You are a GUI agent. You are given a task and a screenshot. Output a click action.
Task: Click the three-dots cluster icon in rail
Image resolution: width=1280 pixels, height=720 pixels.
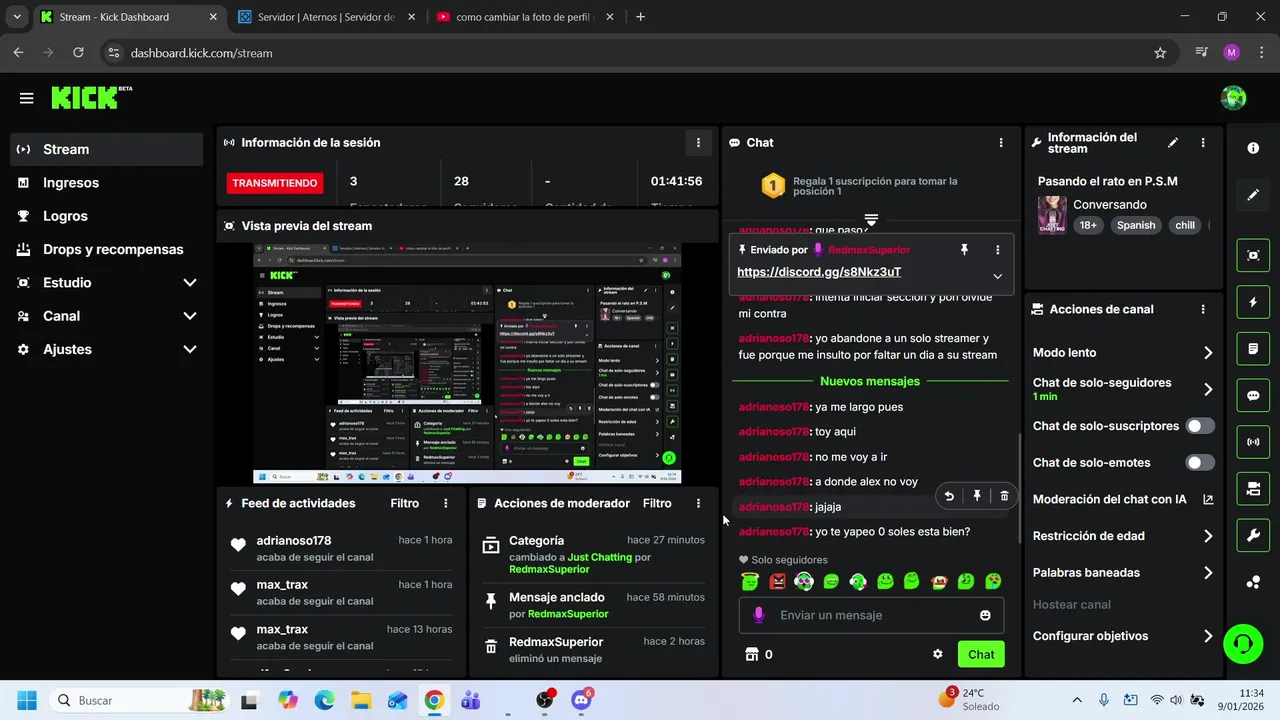click(x=1253, y=582)
